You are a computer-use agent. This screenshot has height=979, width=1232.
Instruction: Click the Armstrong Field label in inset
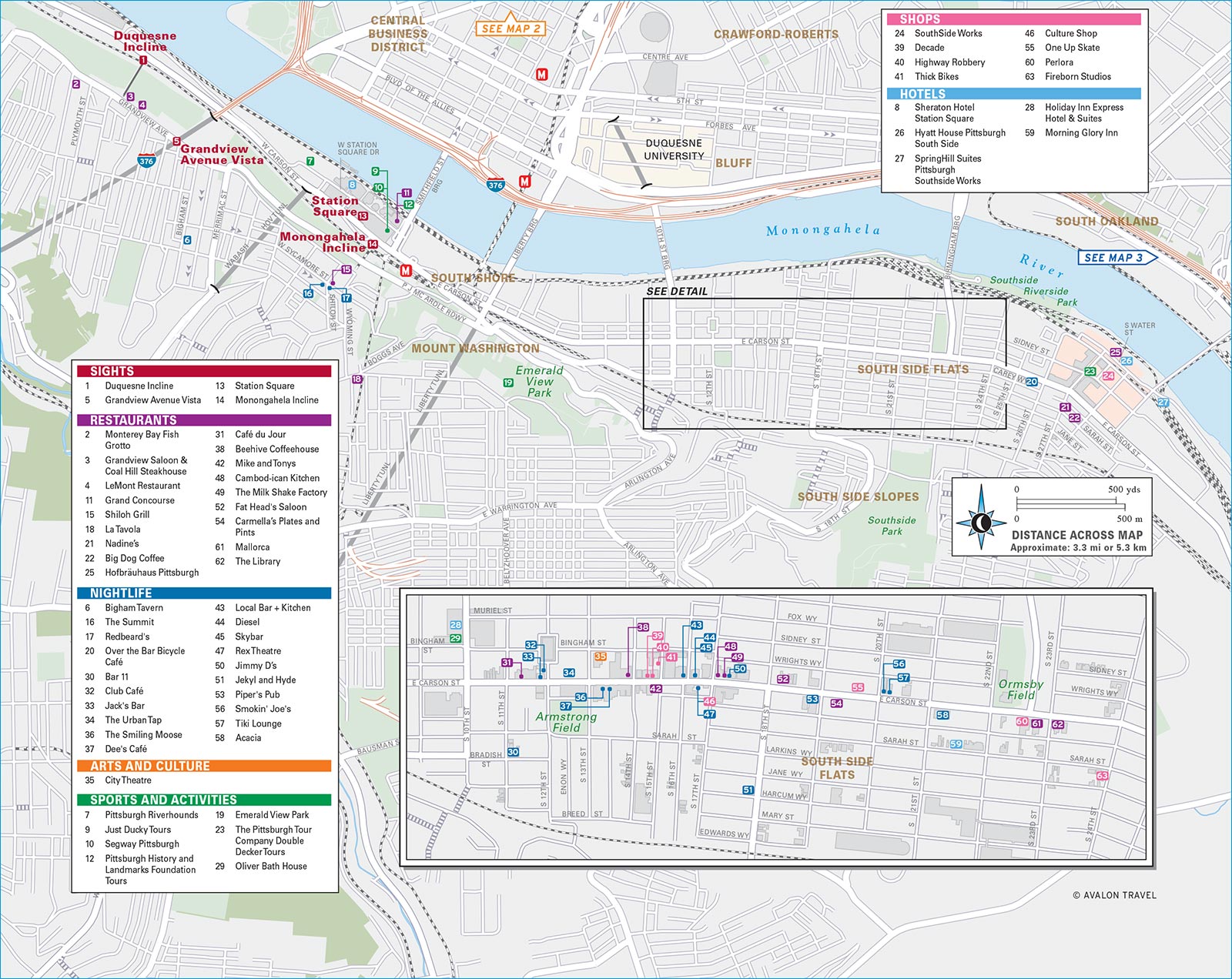click(566, 722)
